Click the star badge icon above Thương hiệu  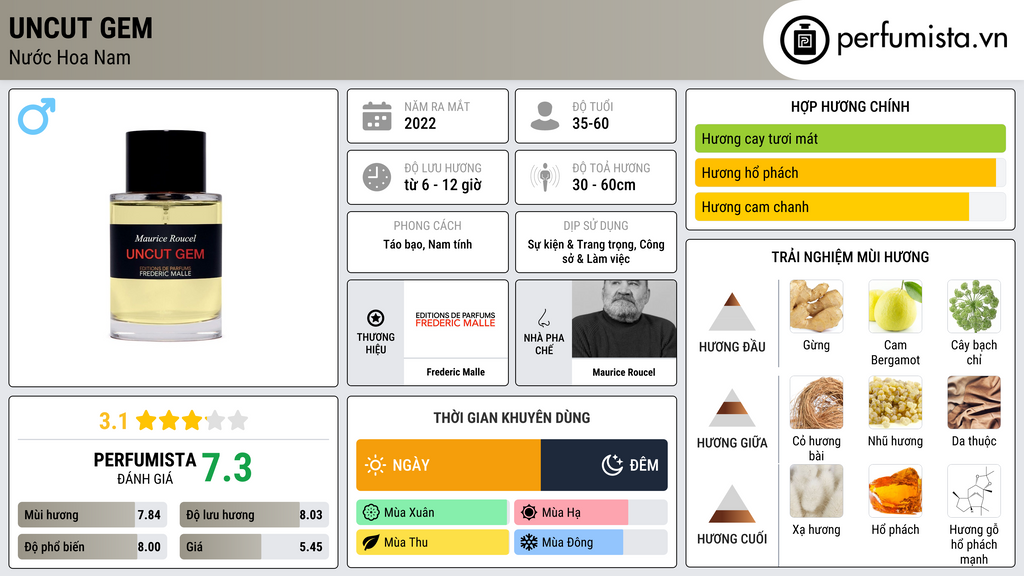(376, 318)
